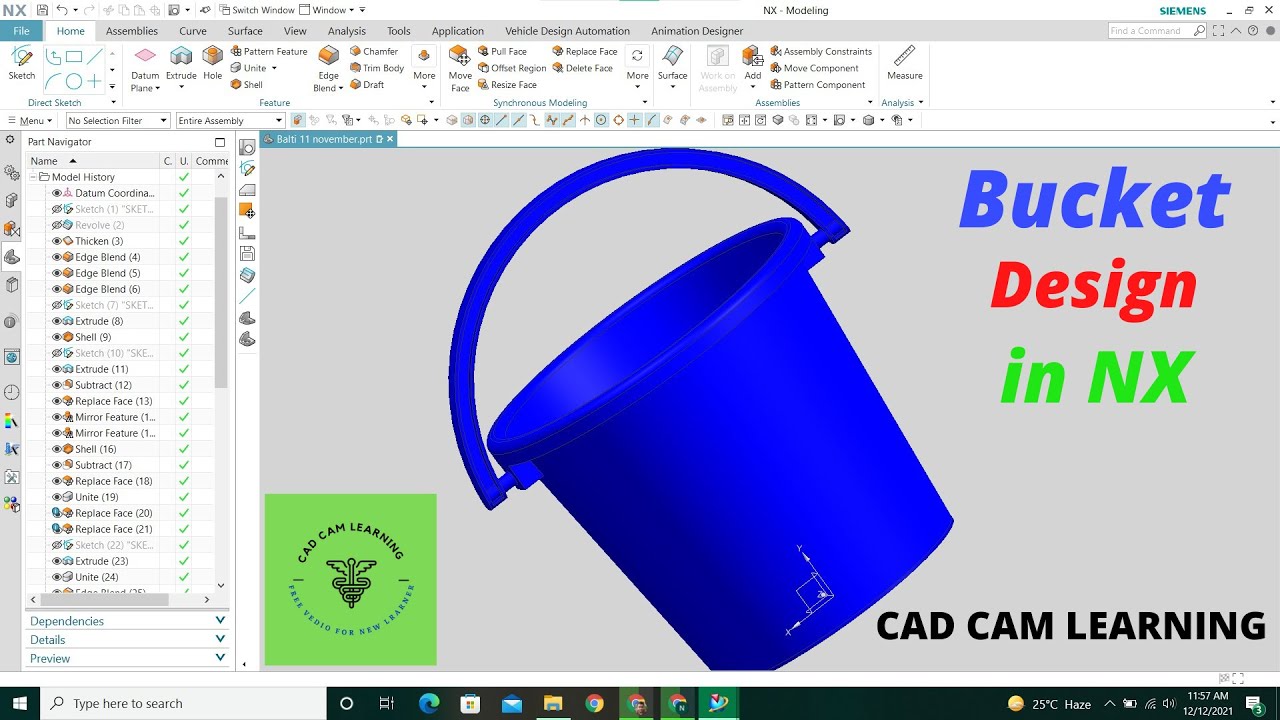
Task: Click the Shell tool in the ribbon
Action: (x=247, y=85)
